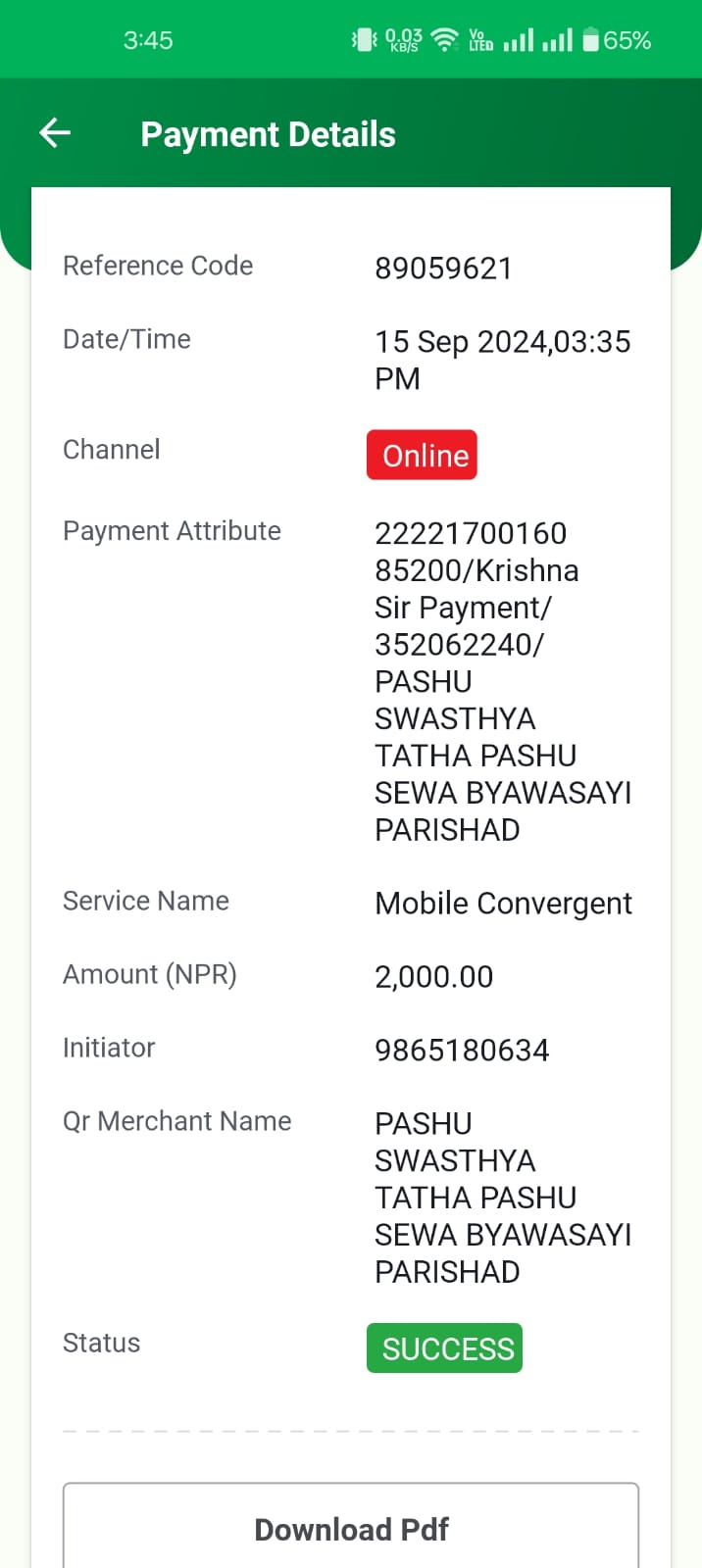Screen dimensions: 702x1568
Task: Tap the second signal strength bars icon
Action: [557, 40]
